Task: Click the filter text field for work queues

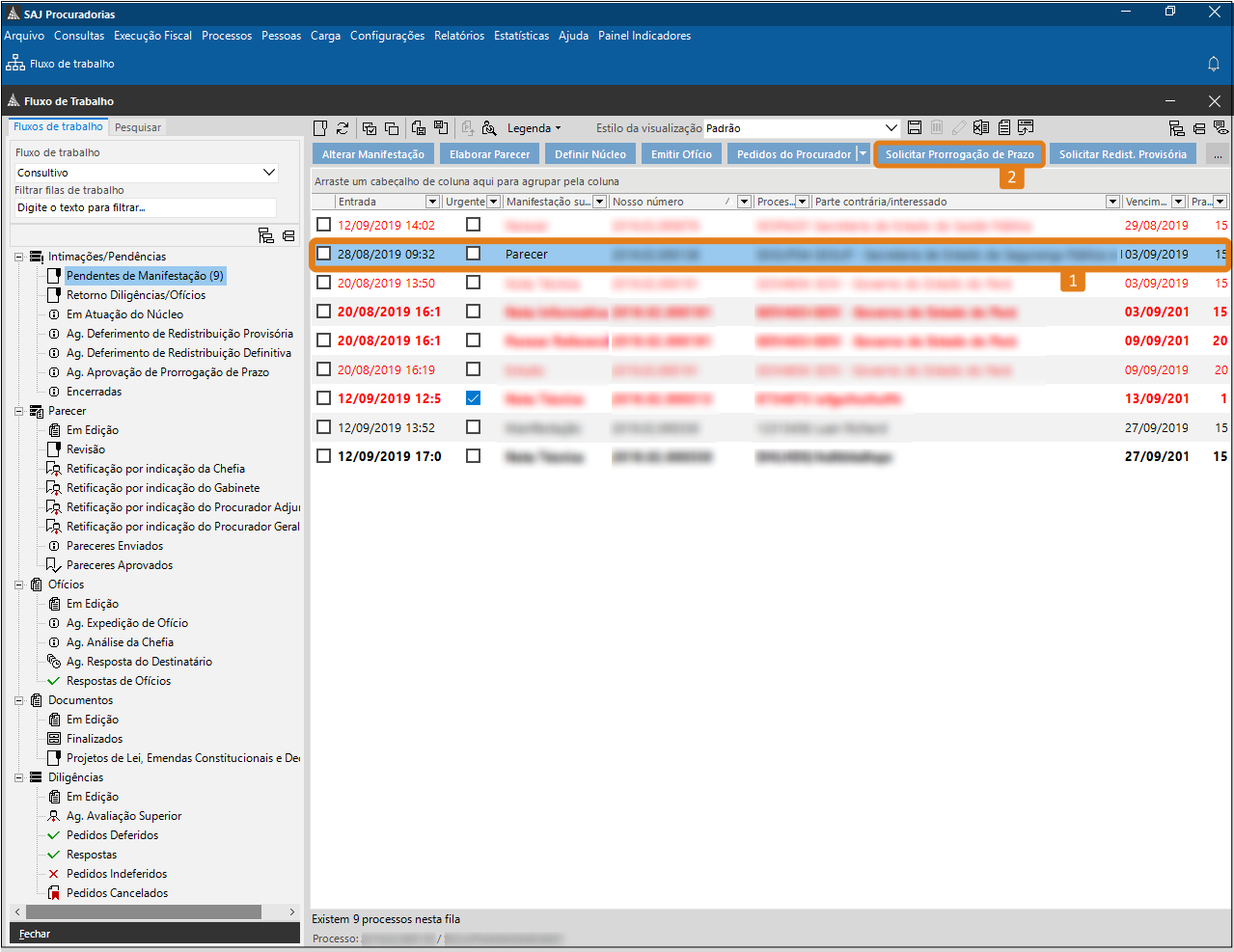Action: [x=145, y=207]
